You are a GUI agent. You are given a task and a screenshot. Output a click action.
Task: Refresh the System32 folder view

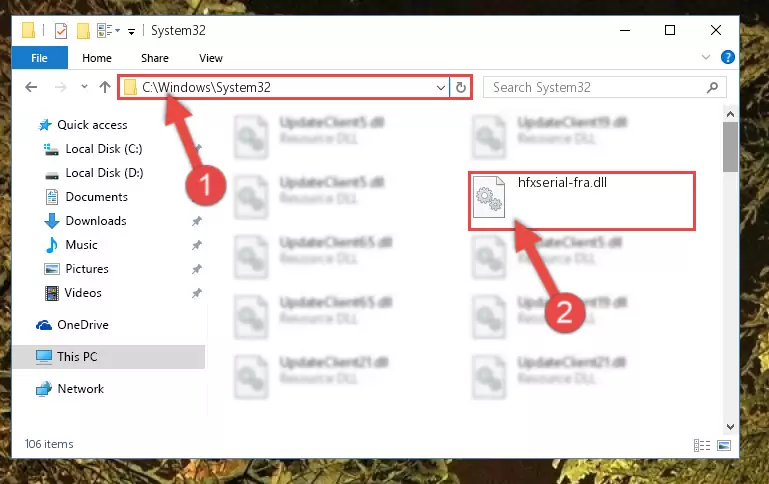(x=461, y=87)
